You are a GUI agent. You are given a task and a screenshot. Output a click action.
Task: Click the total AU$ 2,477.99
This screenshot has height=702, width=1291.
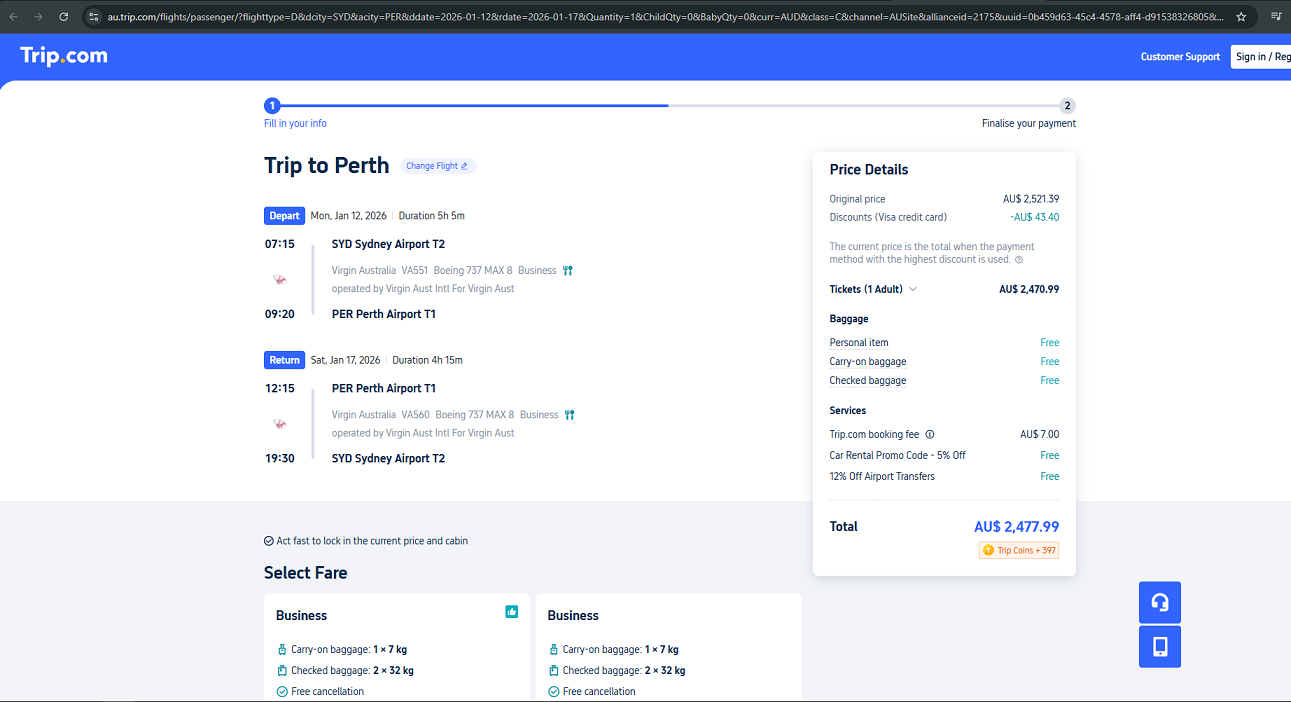pyautogui.click(x=1017, y=527)
